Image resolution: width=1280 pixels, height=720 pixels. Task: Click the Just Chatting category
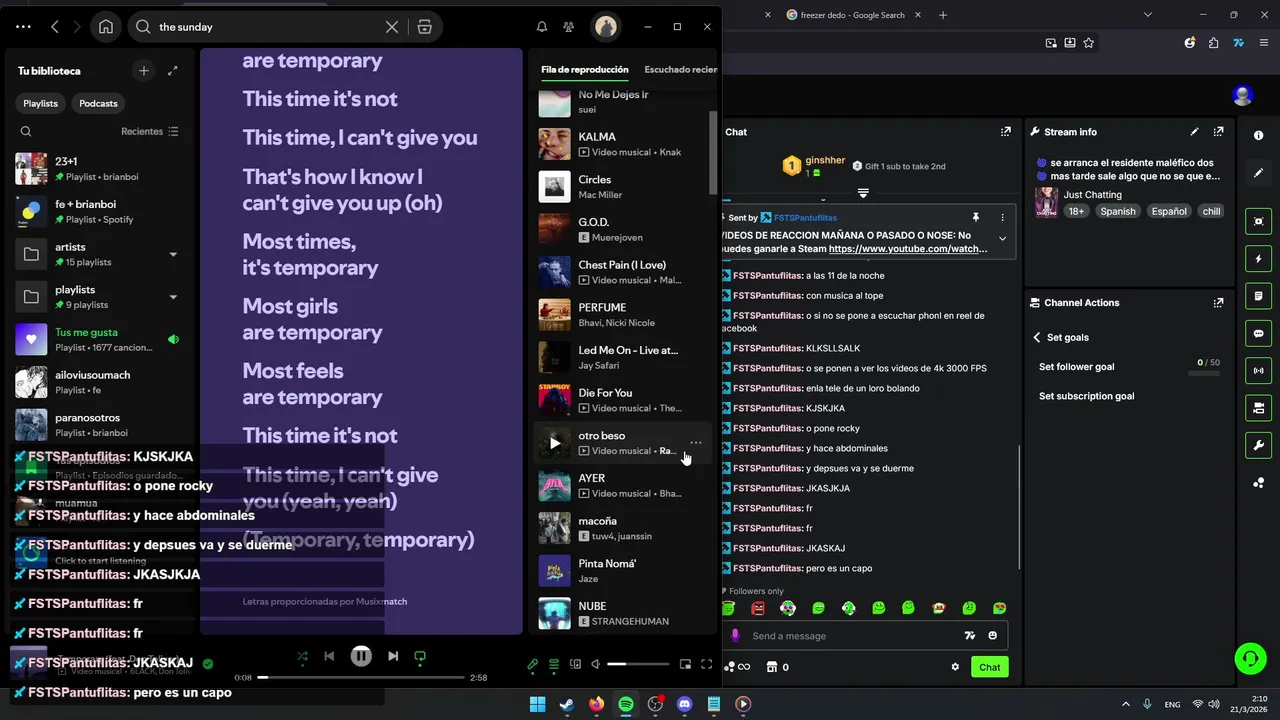coord(1092,195)
